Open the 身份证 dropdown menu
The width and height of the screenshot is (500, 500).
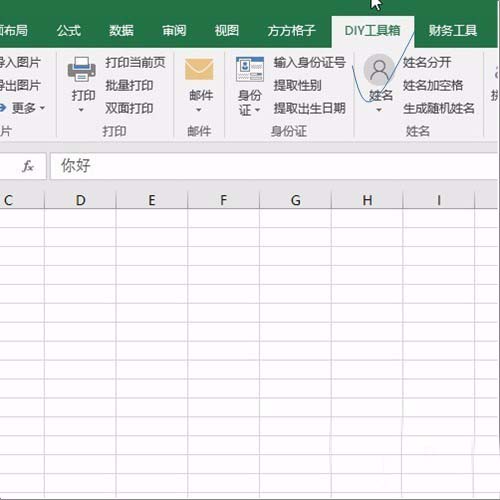click(257, 110)
